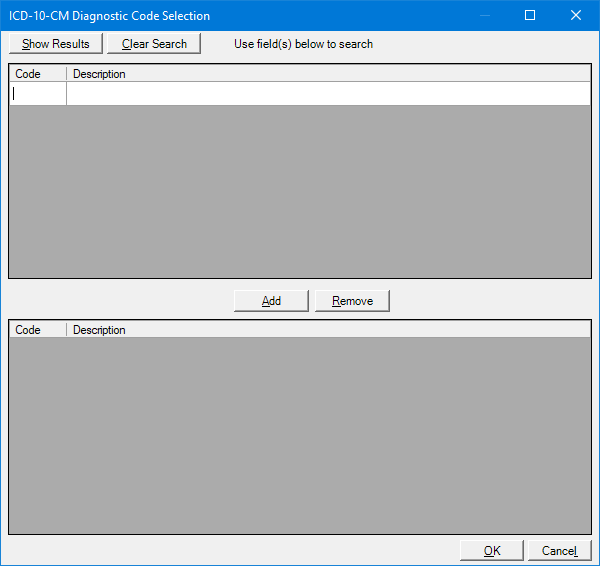Image resolution: width=600 pixels, height=566 pixels.
Task: Click the Code/Description column divider in upper grid
Action: tap(67, 74)
